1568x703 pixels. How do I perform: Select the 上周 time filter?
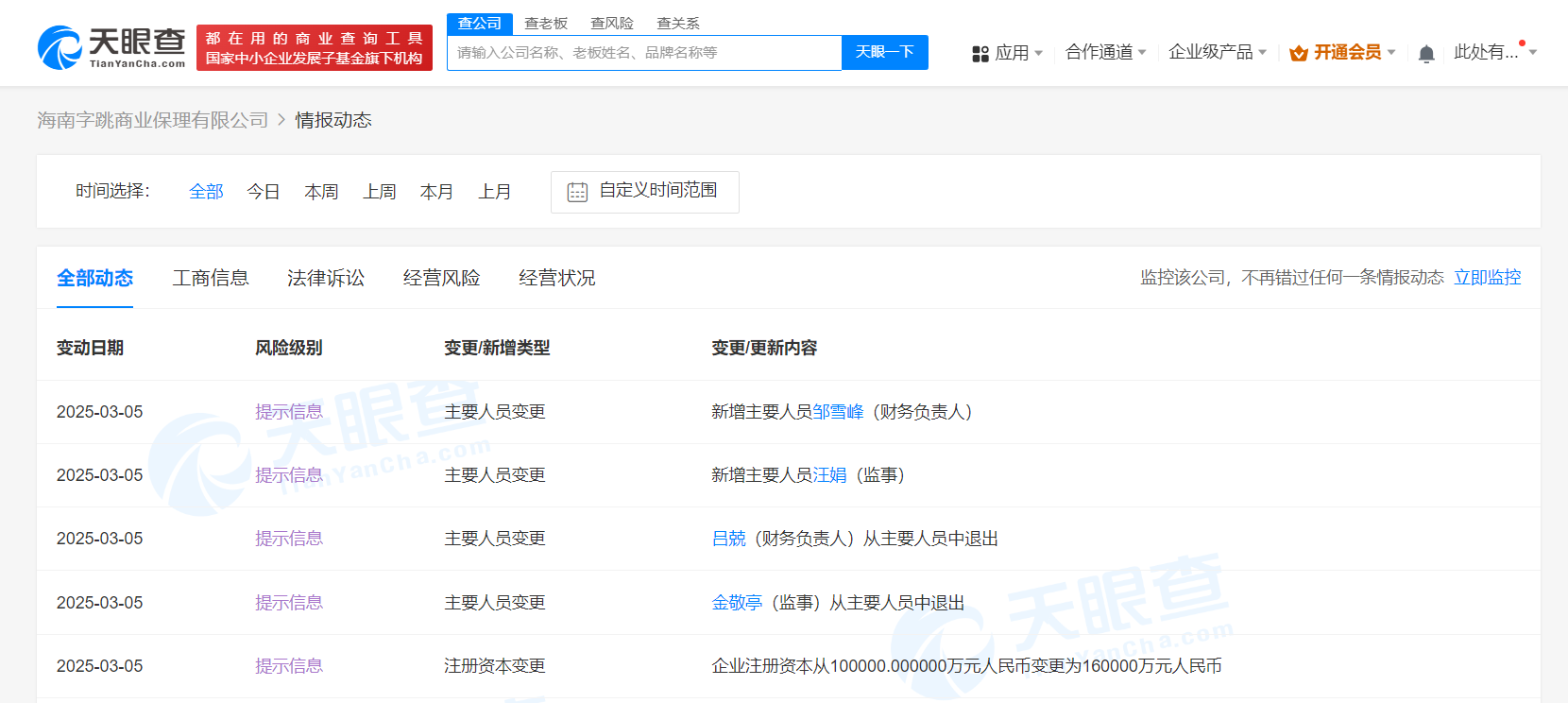(380, 192)
